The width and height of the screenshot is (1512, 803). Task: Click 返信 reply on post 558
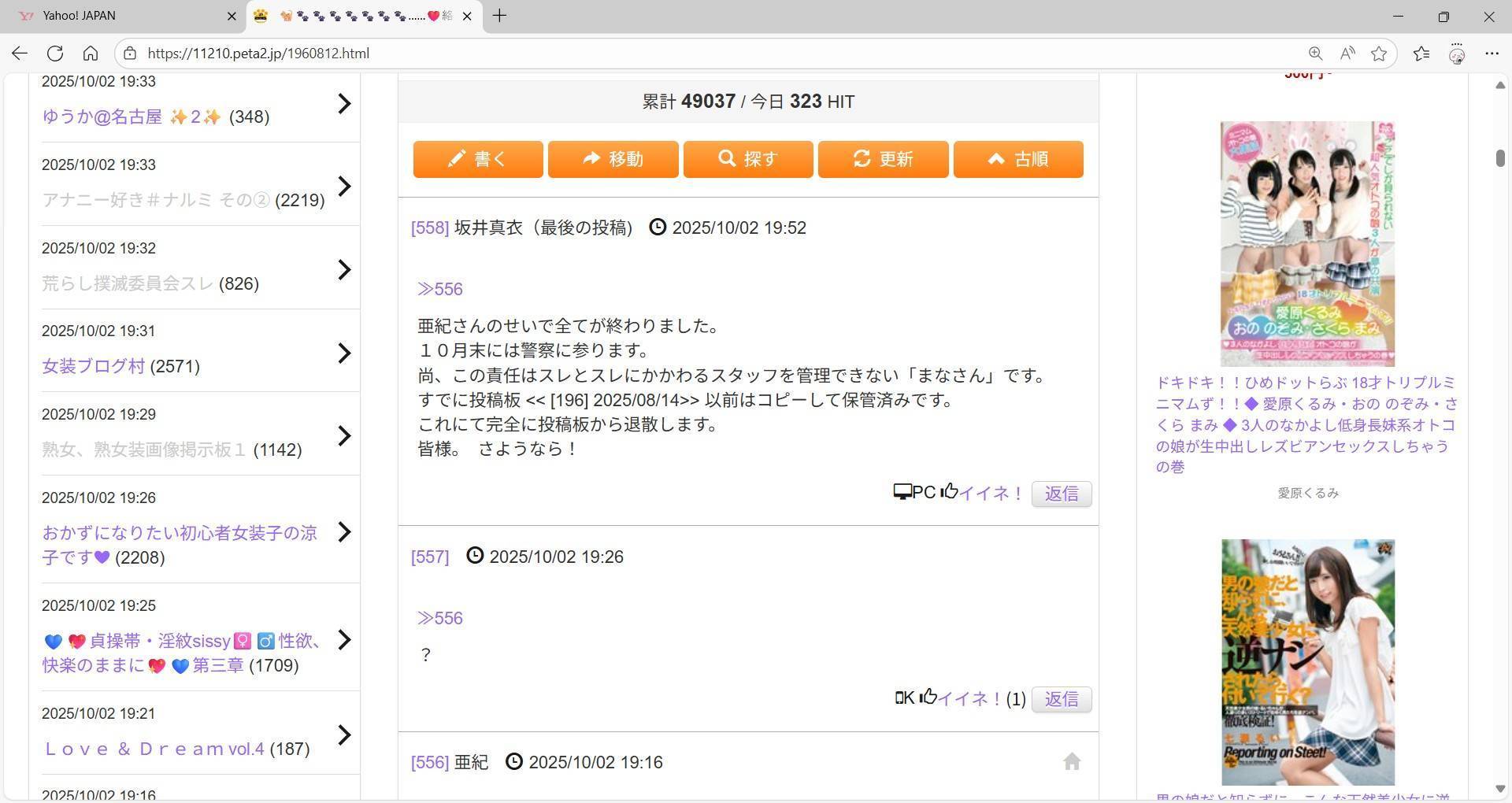tap(1061, 494)
